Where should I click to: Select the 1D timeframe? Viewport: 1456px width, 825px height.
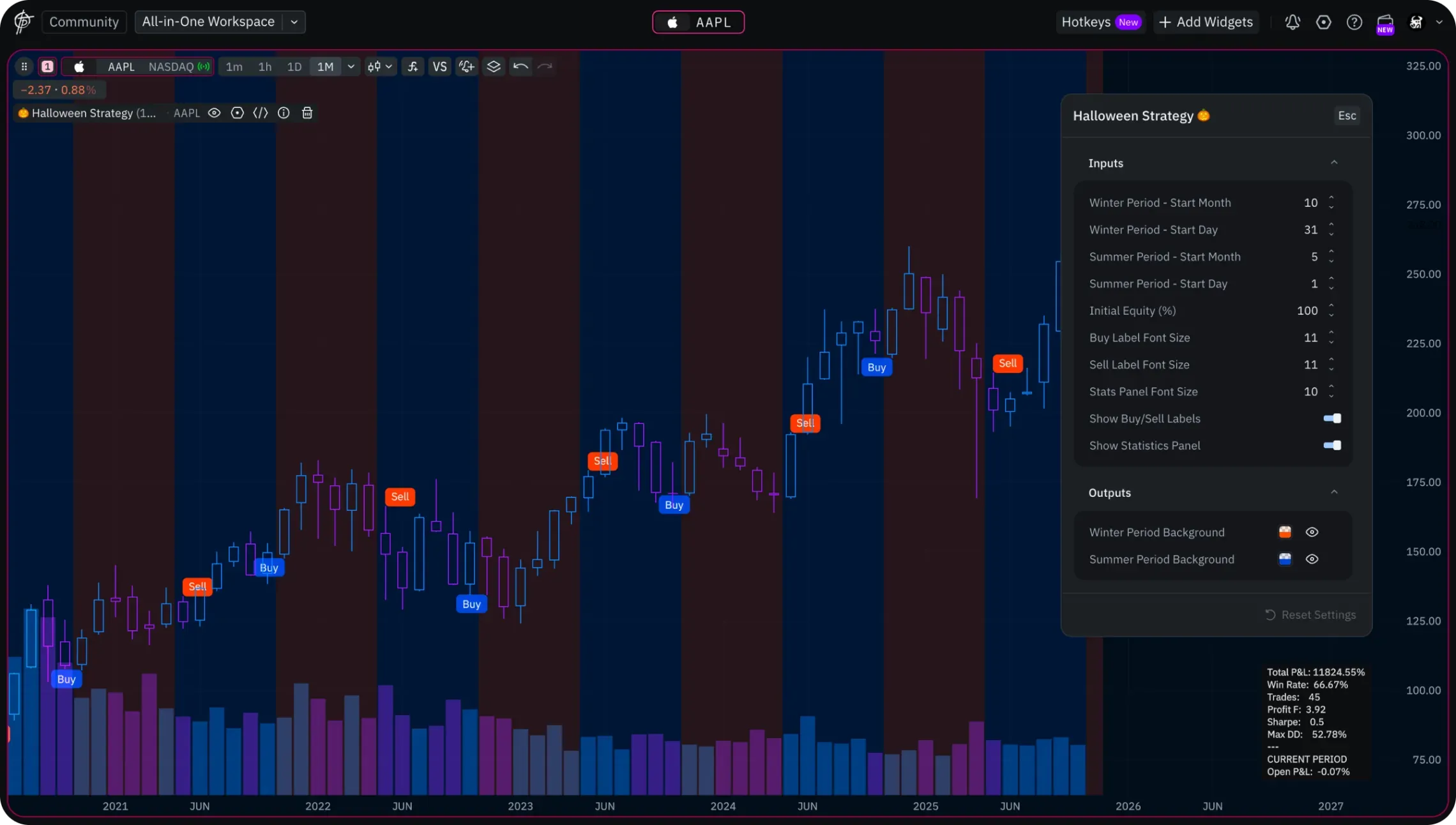294,66
